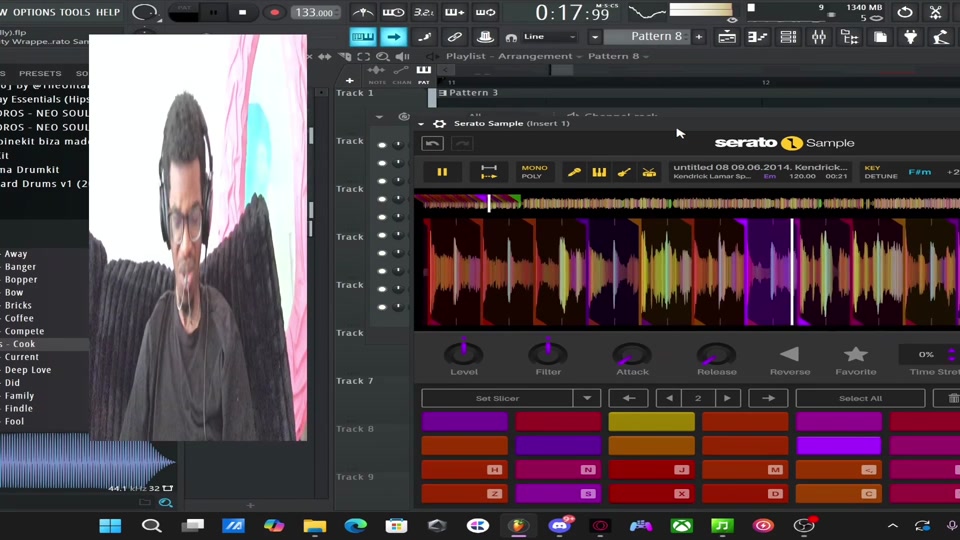960x540 pixels.
Task: Go to previous pad bank number
Action: coord(669,398)
